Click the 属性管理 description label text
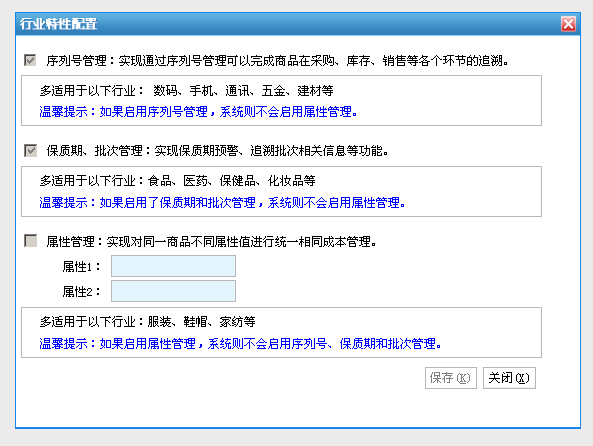 click(x=211, y=241)
